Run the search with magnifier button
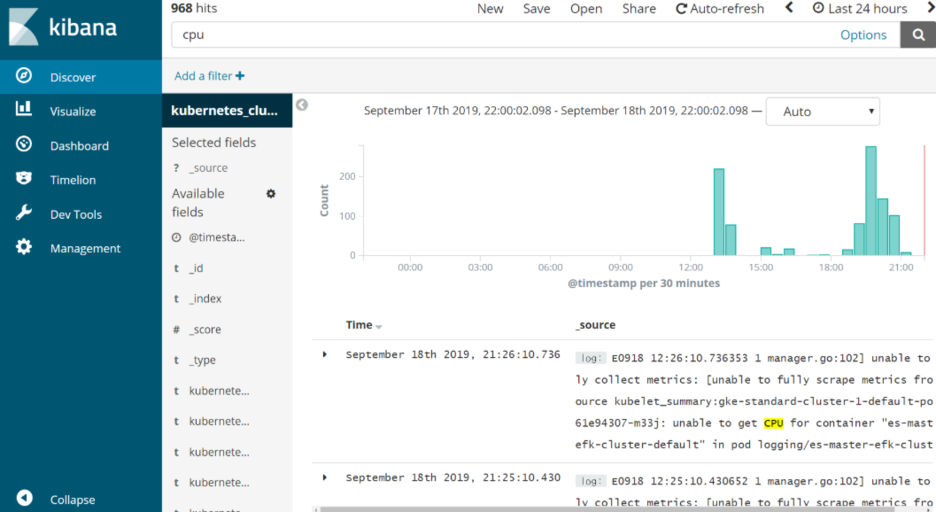The image size is (936, 512). [918, 35]
